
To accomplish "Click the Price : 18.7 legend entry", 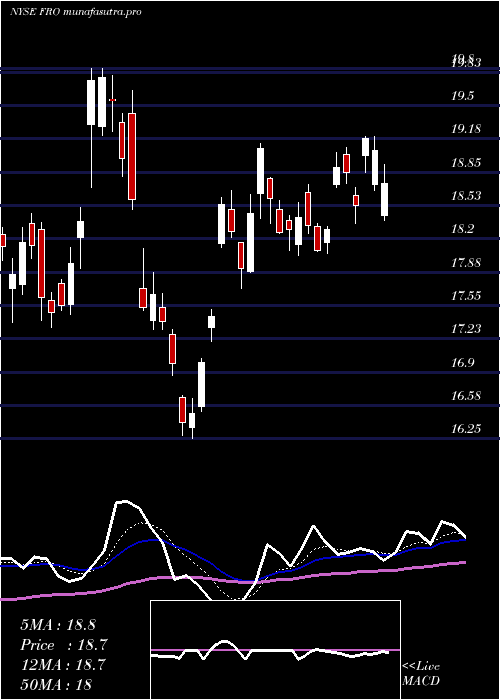I will pos(64,645).
